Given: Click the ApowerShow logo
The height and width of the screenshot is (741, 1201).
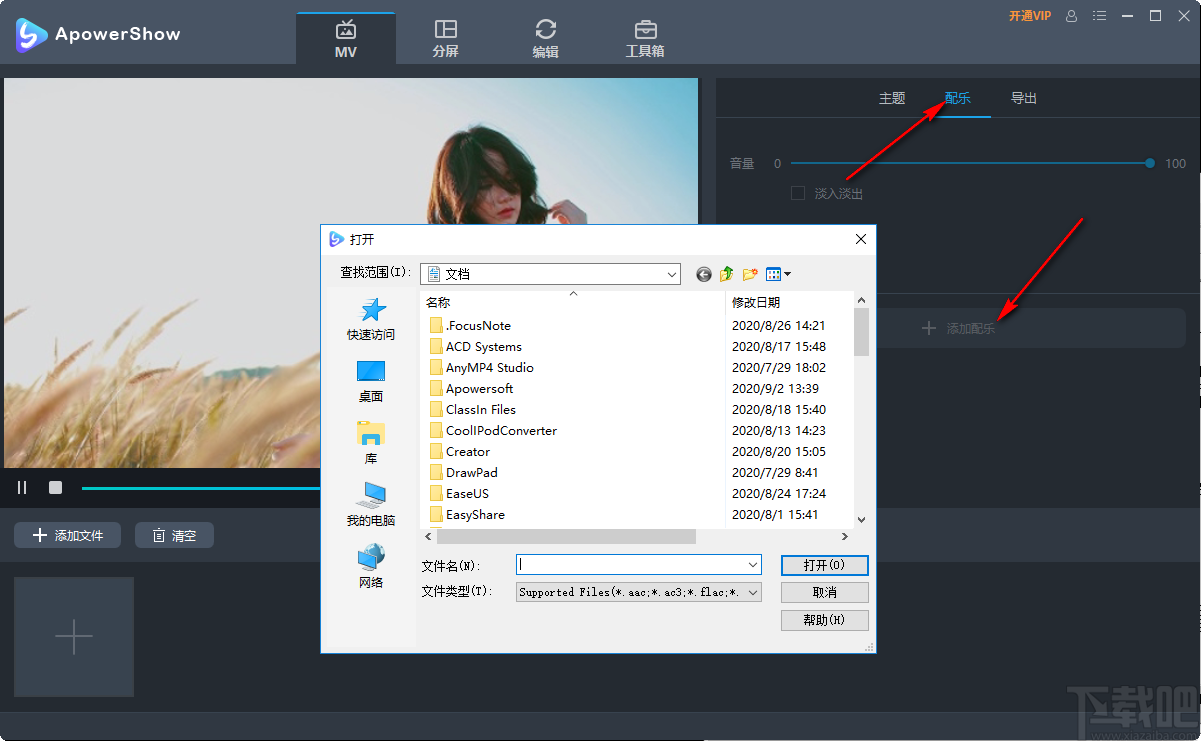Looking at the screenshot, I should tap(98, 34).
